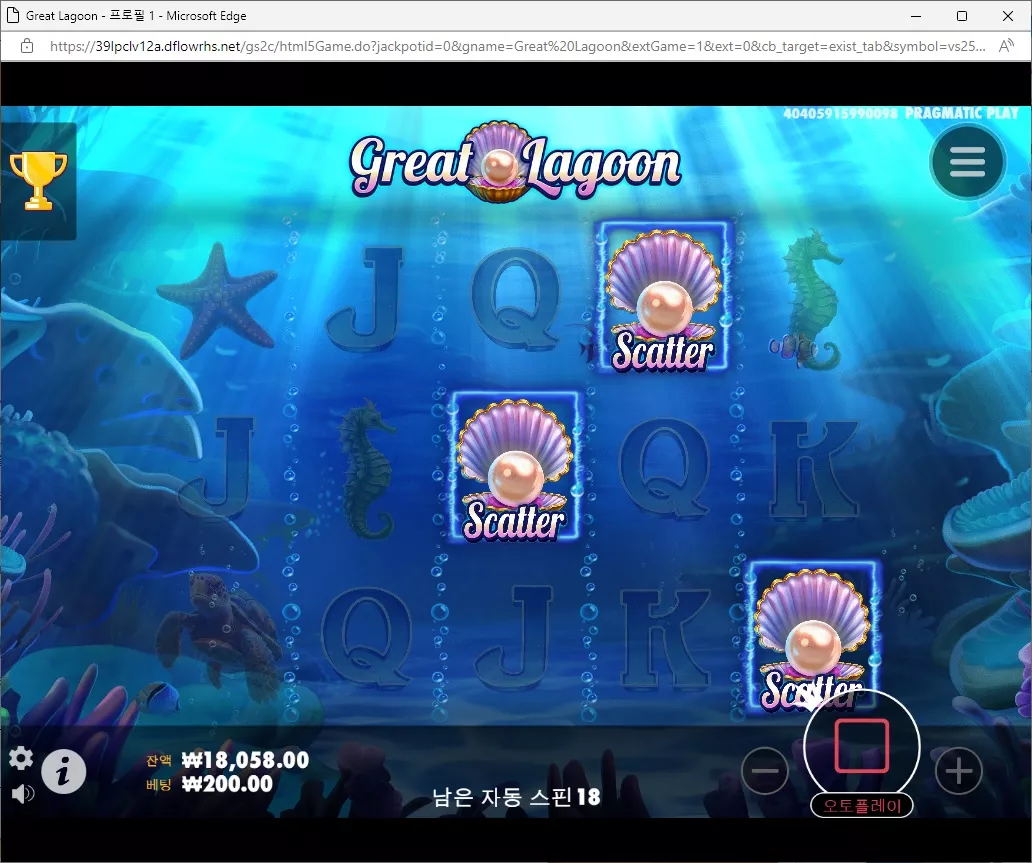The image size is (1032, 863).
Task: Click the green seahorse symbol on fifth reel
Action: 810,300
